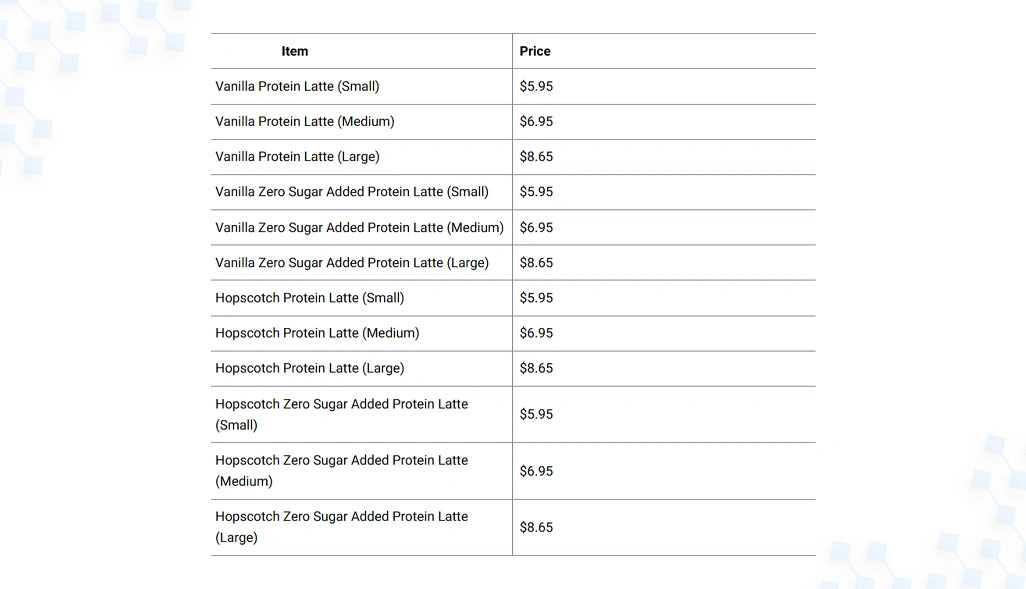Select Vanilla Zero Sugar Added Protein Latte (Large)
This screenshot has width=1026, height=589.
352,263
